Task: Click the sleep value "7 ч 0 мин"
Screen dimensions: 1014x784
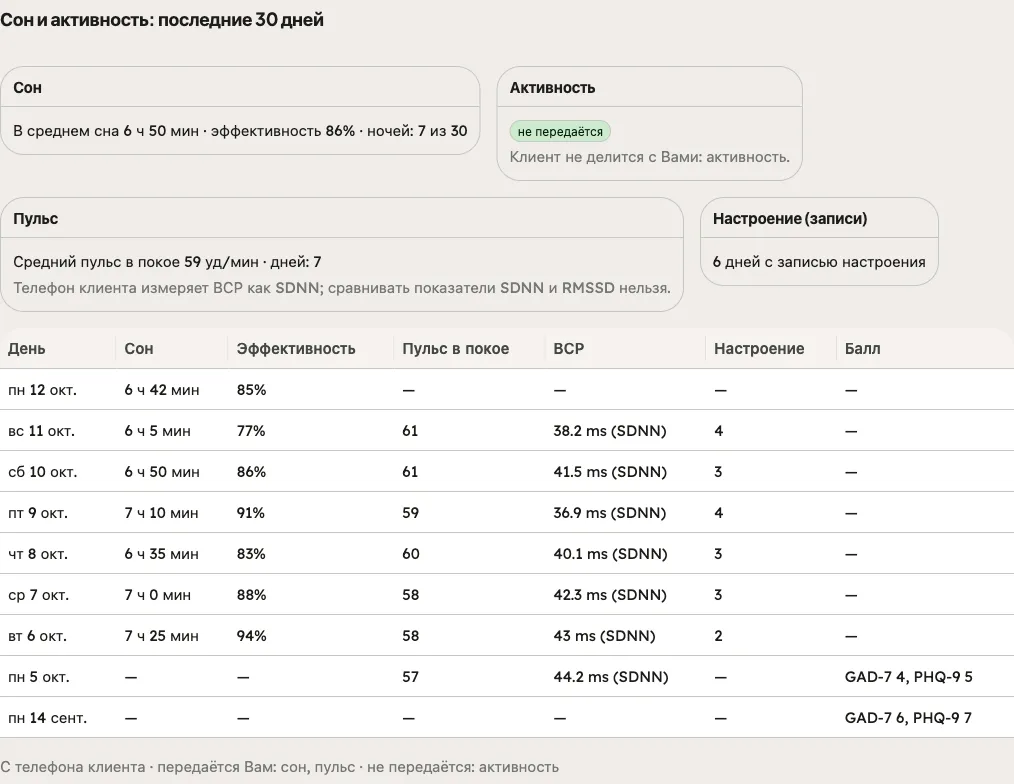Action: coord(158,595)
